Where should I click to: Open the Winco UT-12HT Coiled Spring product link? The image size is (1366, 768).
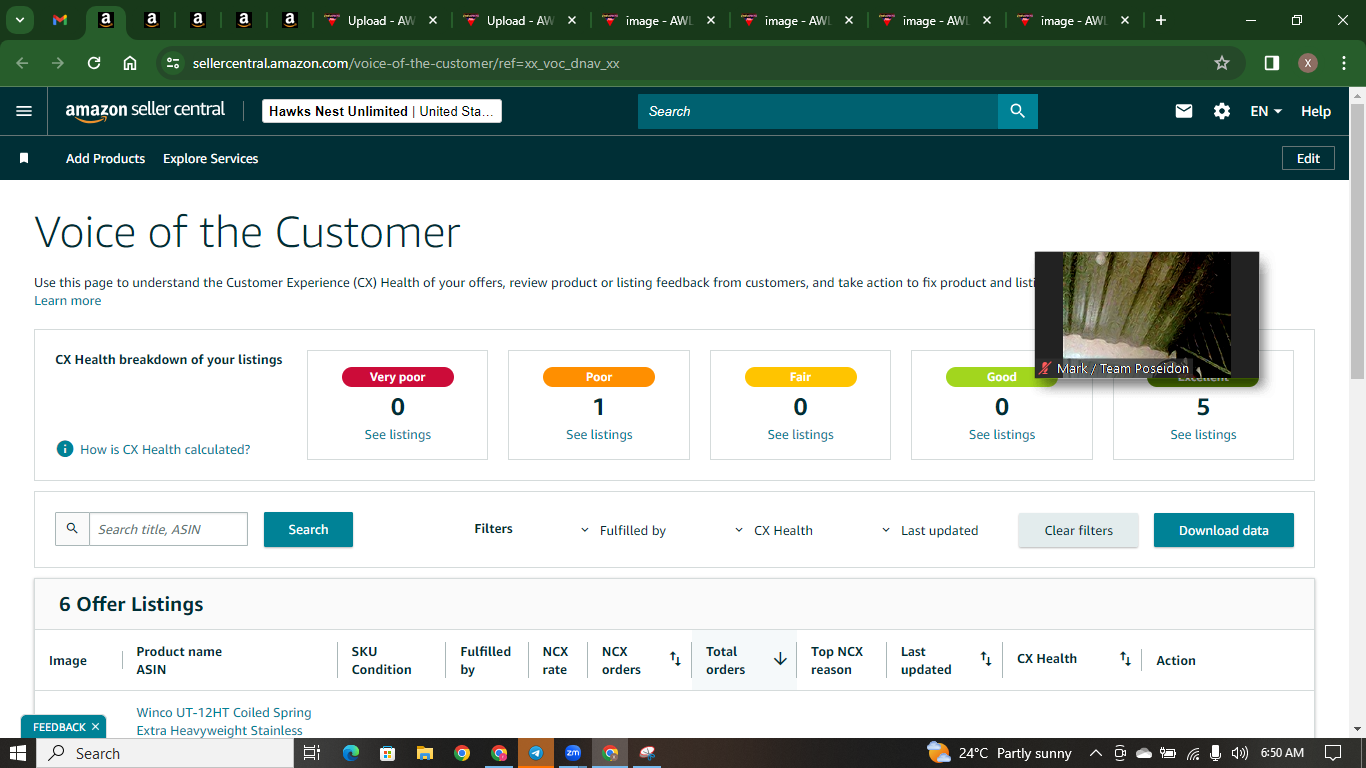pos(223,721)
